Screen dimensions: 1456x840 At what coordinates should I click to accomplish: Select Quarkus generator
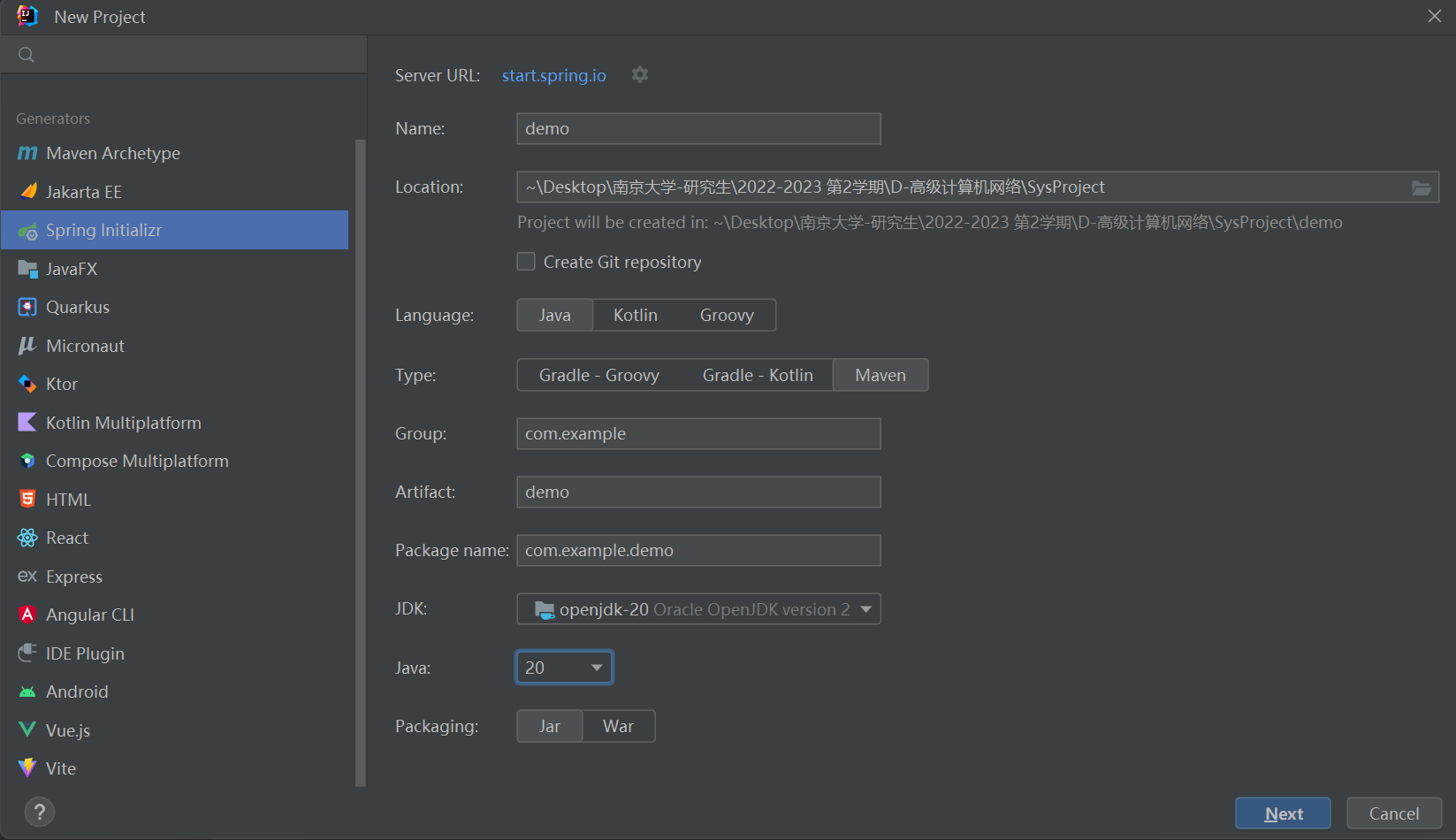click(x=175, y=307)
